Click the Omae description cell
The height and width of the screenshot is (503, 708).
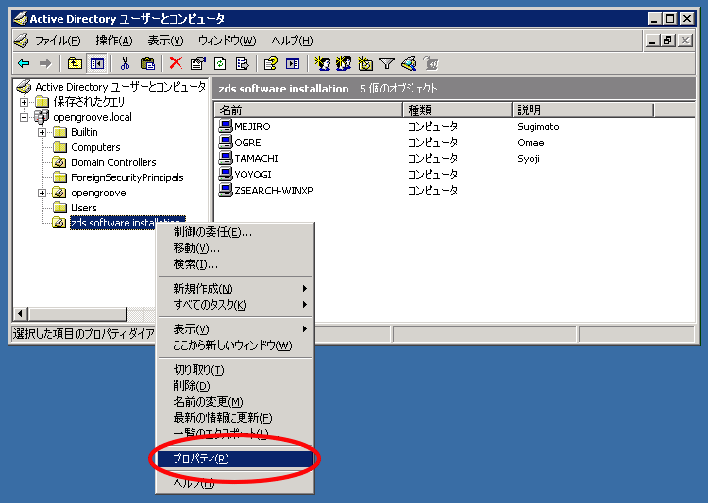coord(531,142)
